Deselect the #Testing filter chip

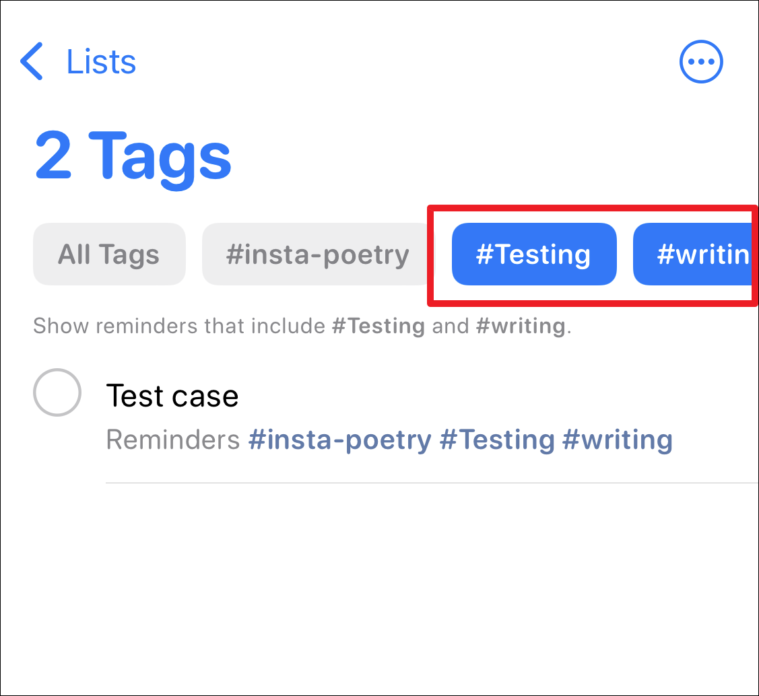(533, 254)
